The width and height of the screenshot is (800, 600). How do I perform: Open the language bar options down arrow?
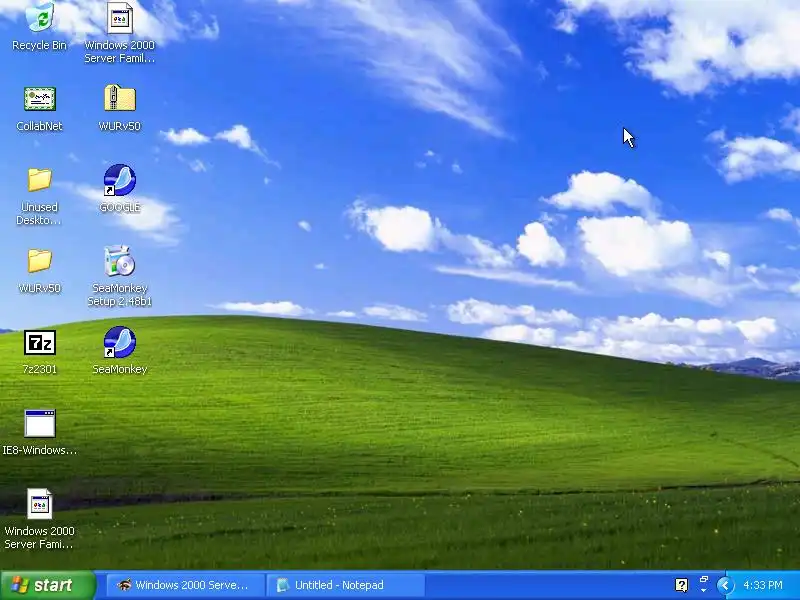click(x=704, y=591)
